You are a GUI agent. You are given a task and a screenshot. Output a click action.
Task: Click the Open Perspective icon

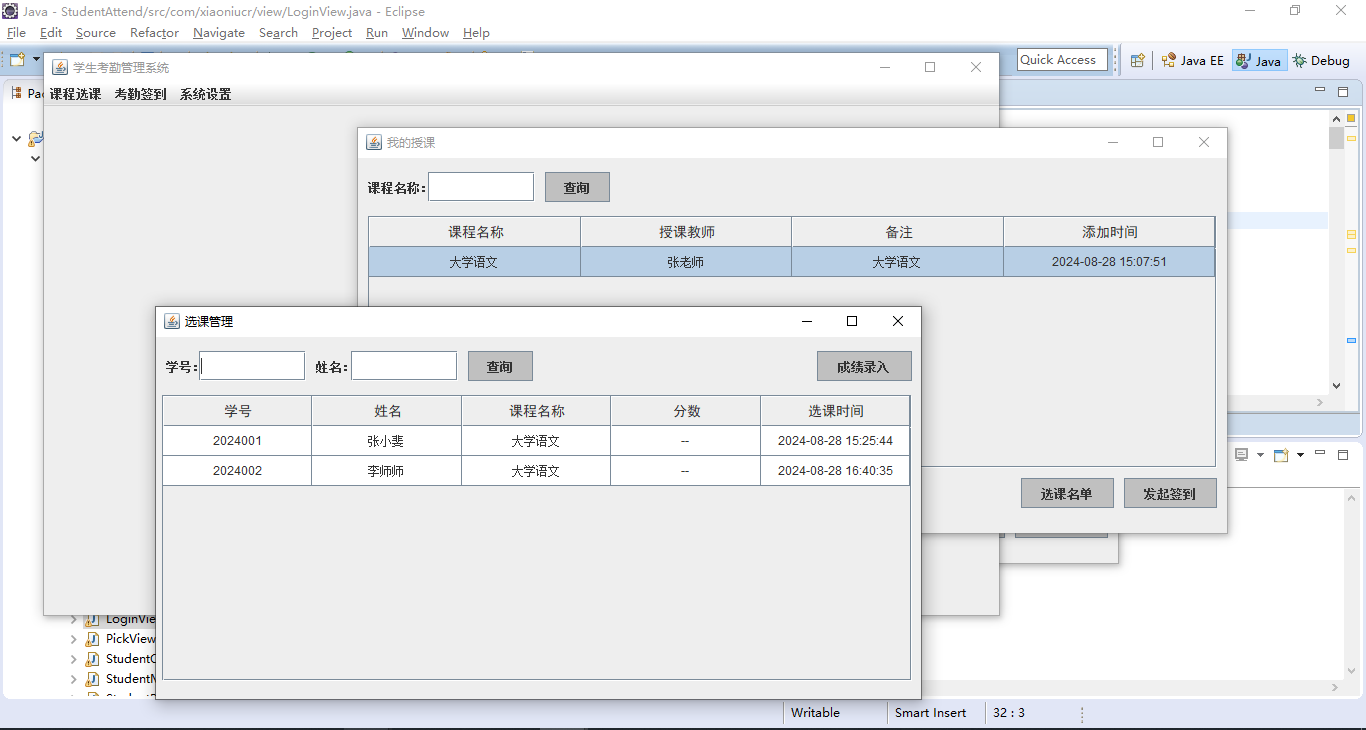pos(1138,60)
